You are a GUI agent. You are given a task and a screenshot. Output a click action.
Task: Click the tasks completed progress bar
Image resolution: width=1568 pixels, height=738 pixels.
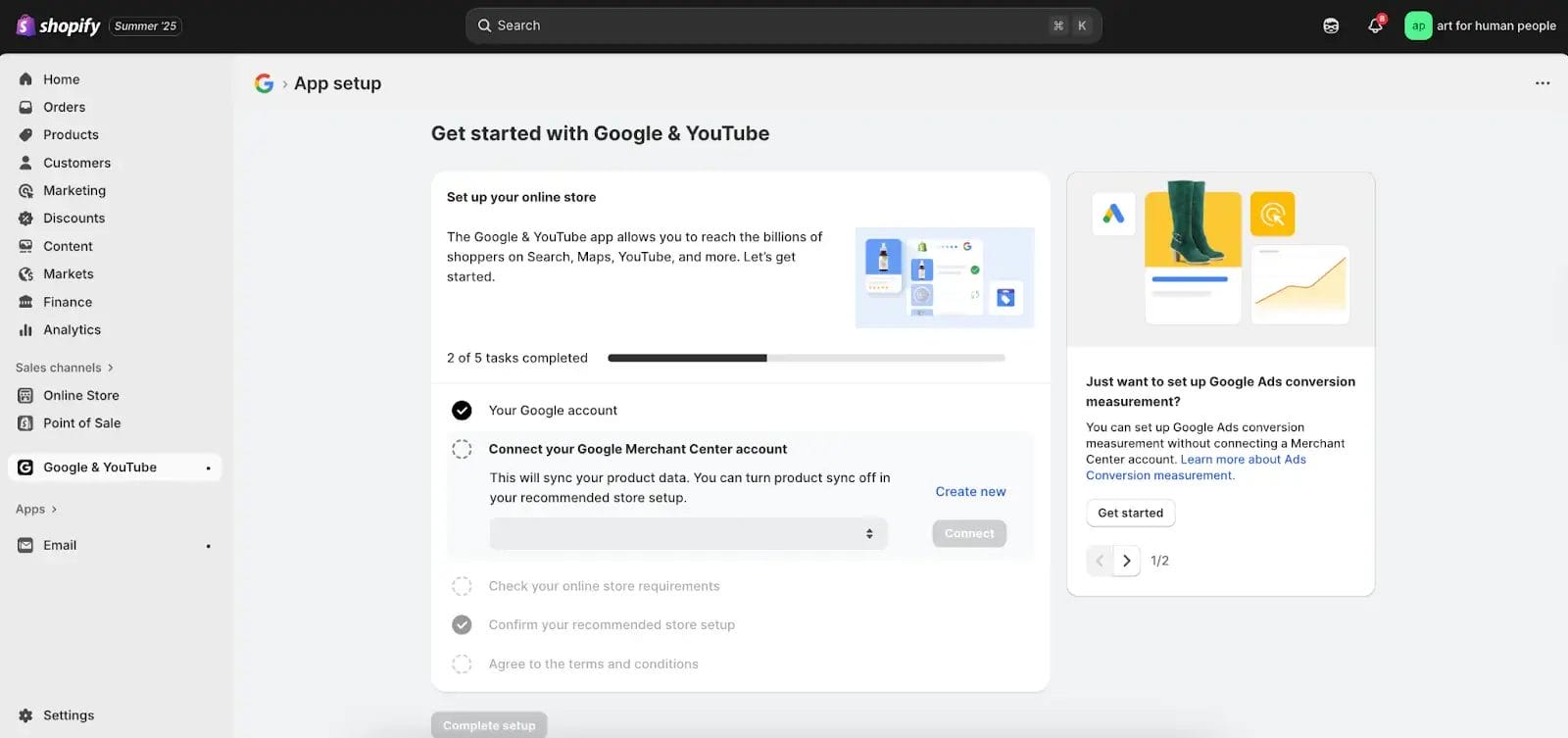806,358
